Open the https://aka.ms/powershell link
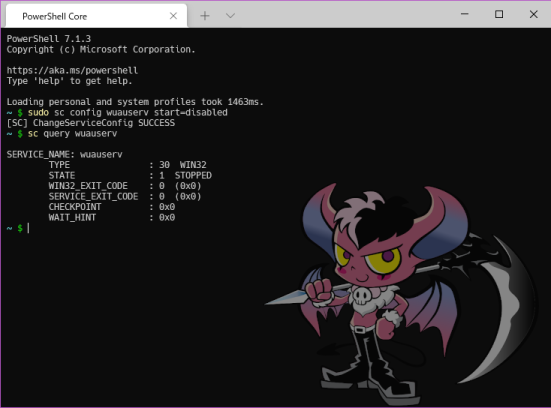Screen dimensions: 551x408 point(72,70)
